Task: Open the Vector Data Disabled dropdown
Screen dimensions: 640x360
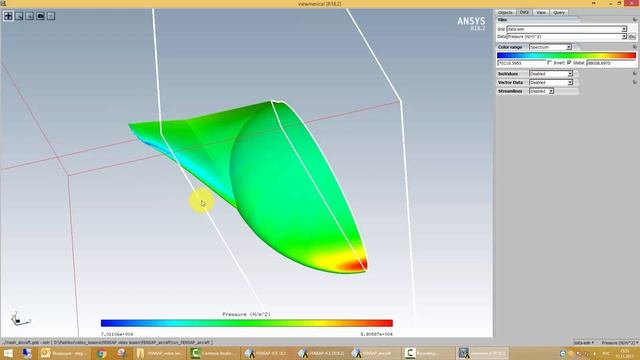Action: (x=551, y=82)
